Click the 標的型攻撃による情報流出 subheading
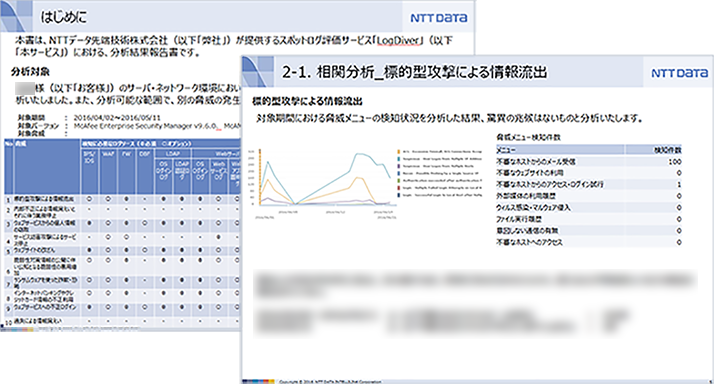Screen dimensions: 714x384 [307, 101]
